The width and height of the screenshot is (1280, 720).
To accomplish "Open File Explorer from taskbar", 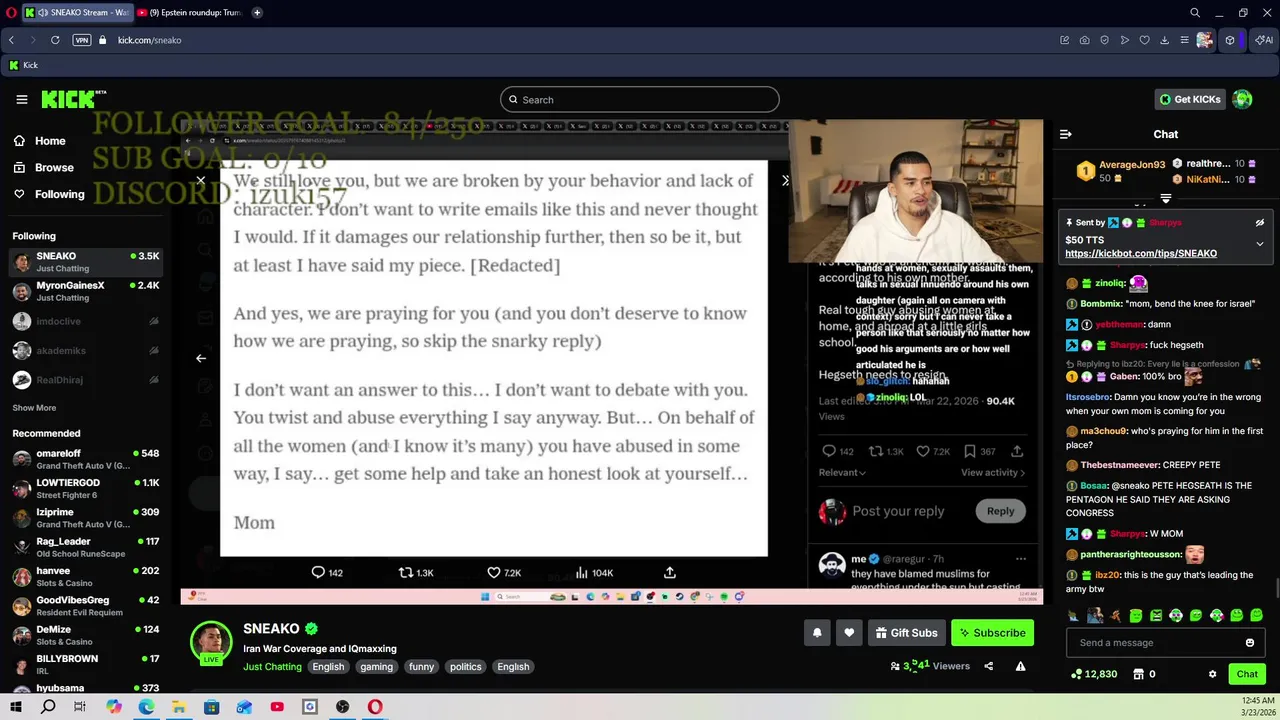I will tap(178, 707).
